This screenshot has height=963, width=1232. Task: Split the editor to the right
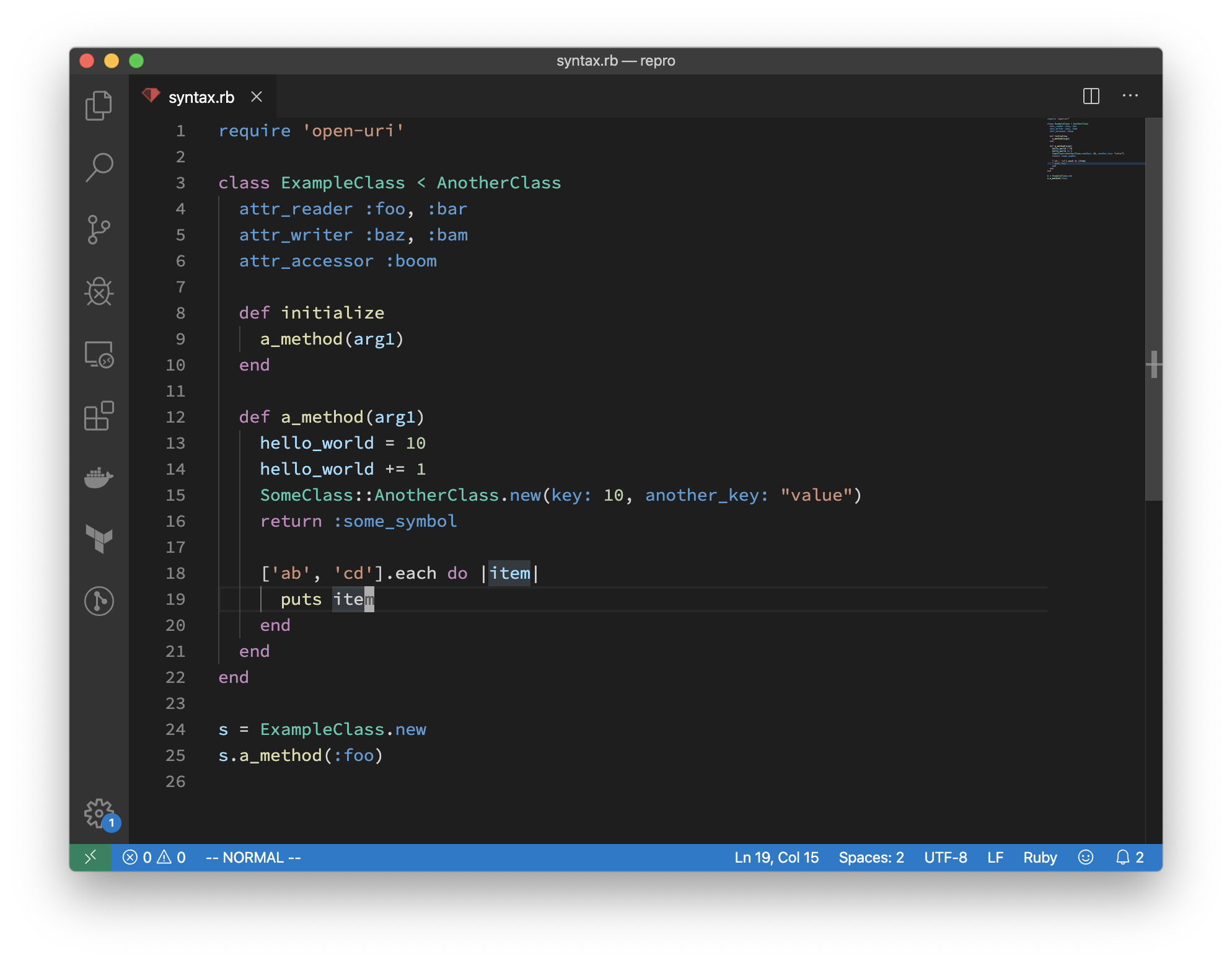pyautogui.click(x=1091, y=96)
